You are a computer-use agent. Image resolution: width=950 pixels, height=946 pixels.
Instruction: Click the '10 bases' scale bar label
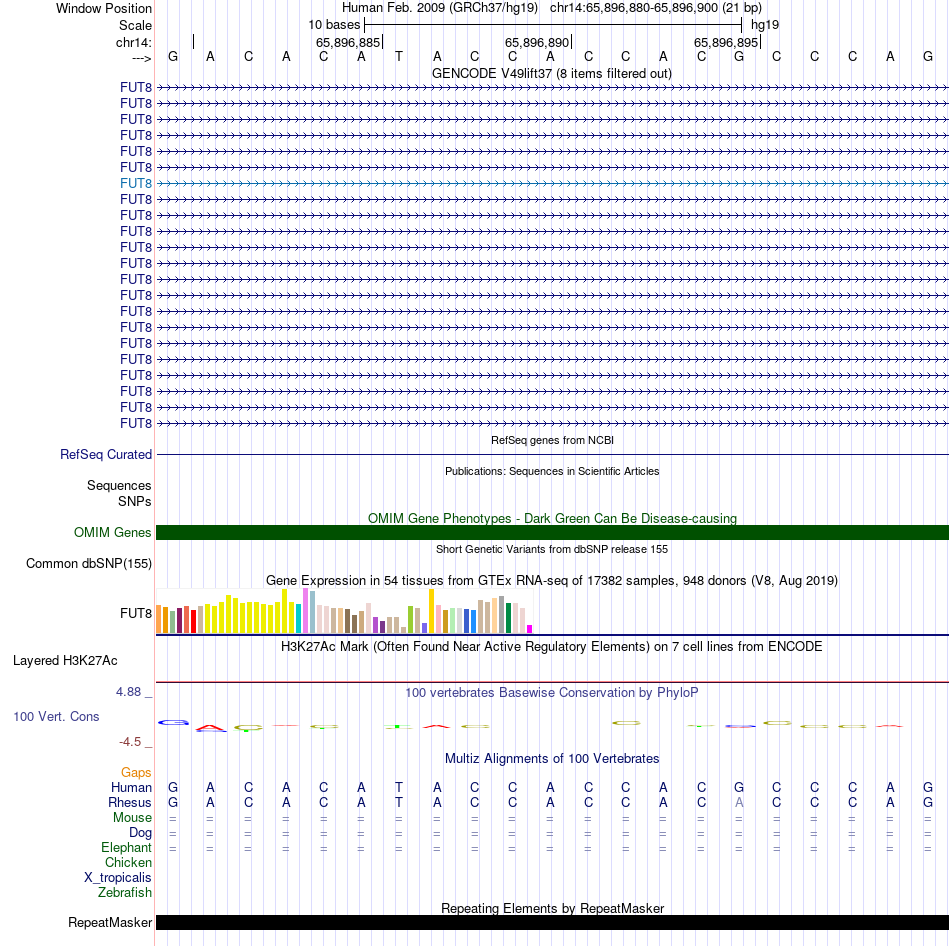334,25
